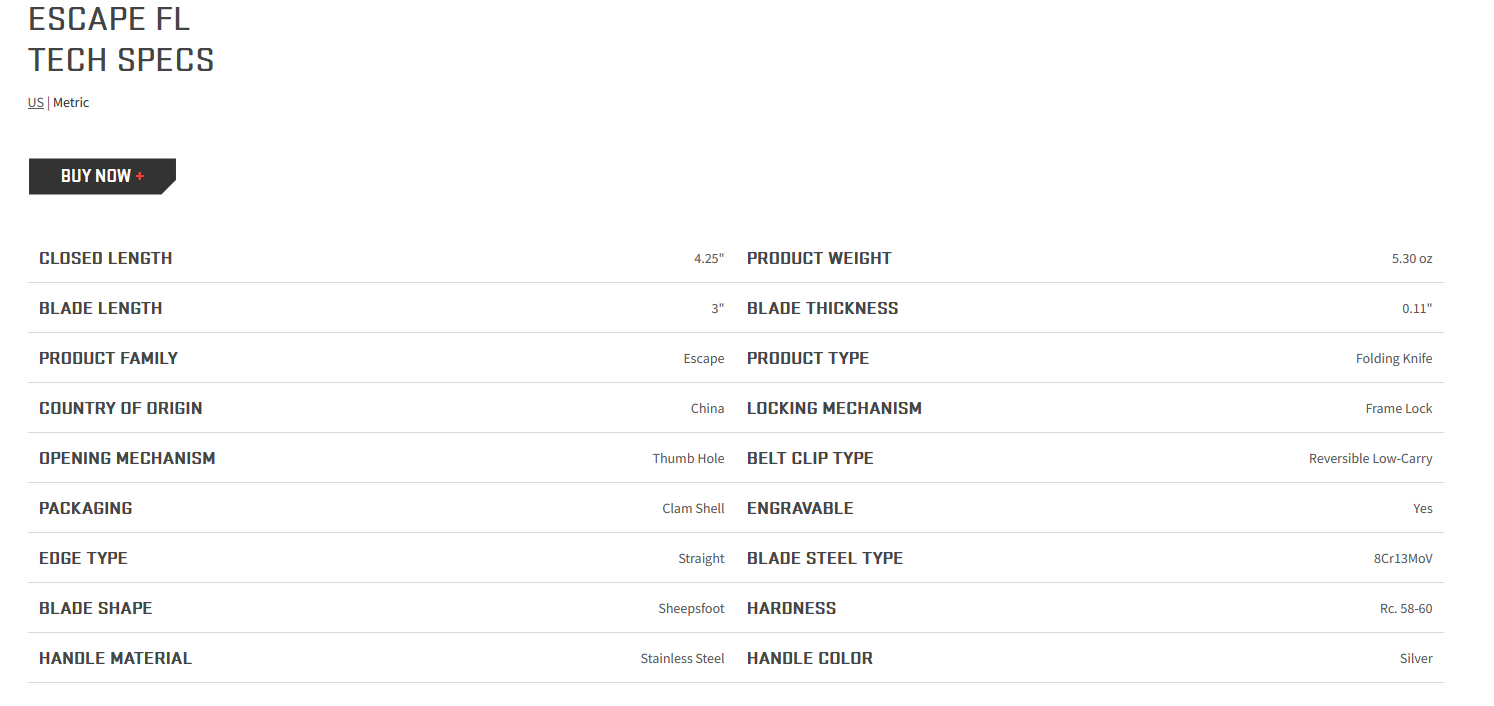Viewport: 1494px width, 706px height.
Task: Click the Packaging Clam Shell value
Action: coord(693,509)
